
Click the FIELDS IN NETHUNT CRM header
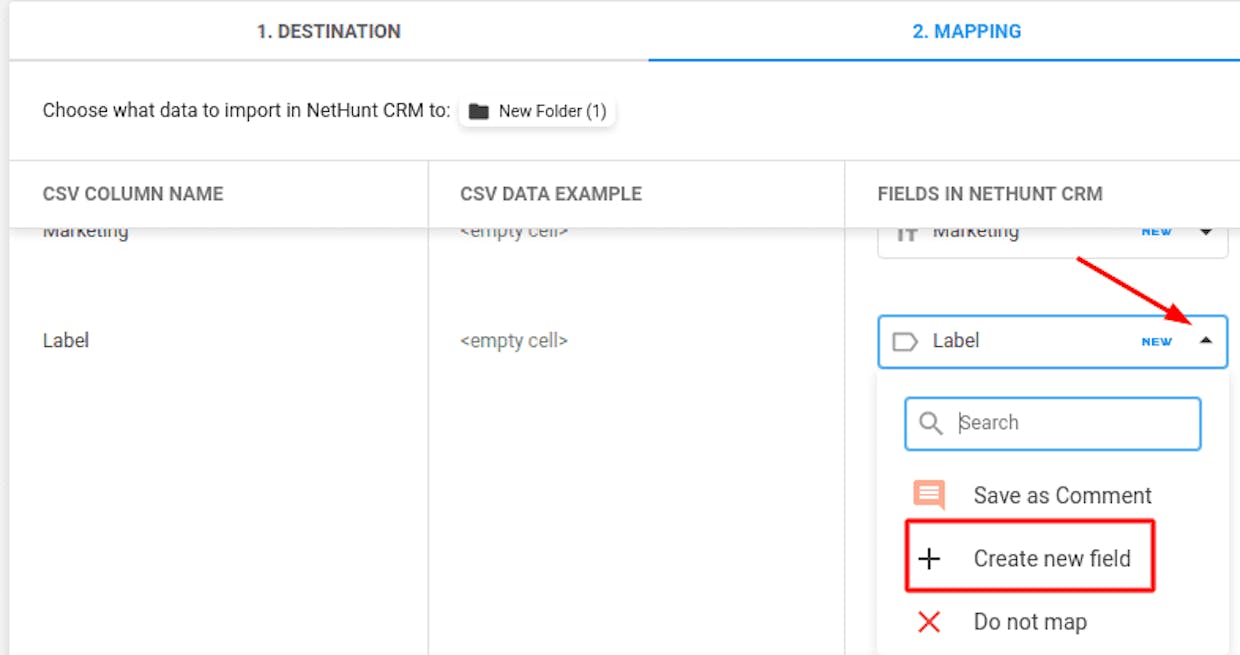(990, 194)
